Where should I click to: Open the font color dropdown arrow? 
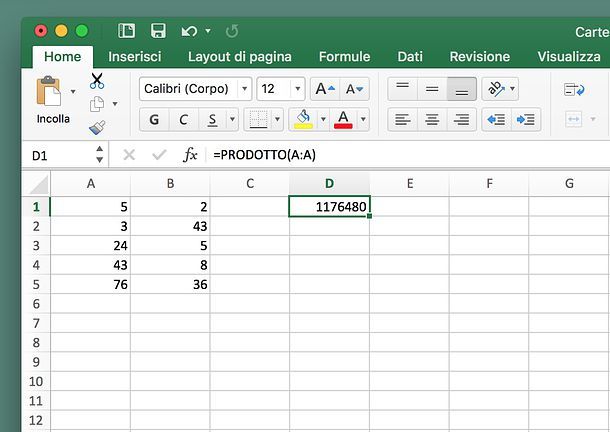363,119
